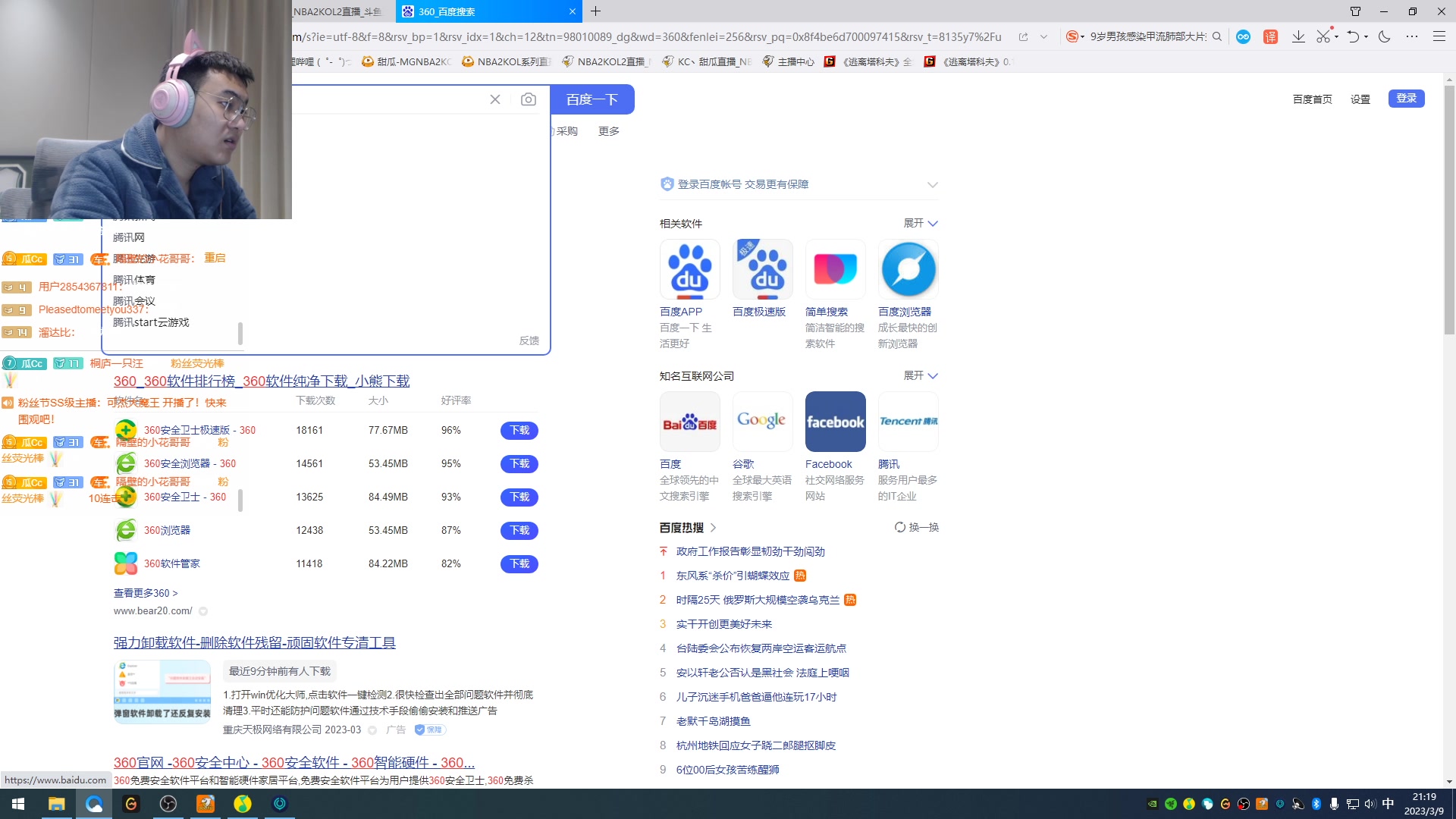
Task: Toggle the 中 input method indicator
Action: click(x=1389, y=804)
